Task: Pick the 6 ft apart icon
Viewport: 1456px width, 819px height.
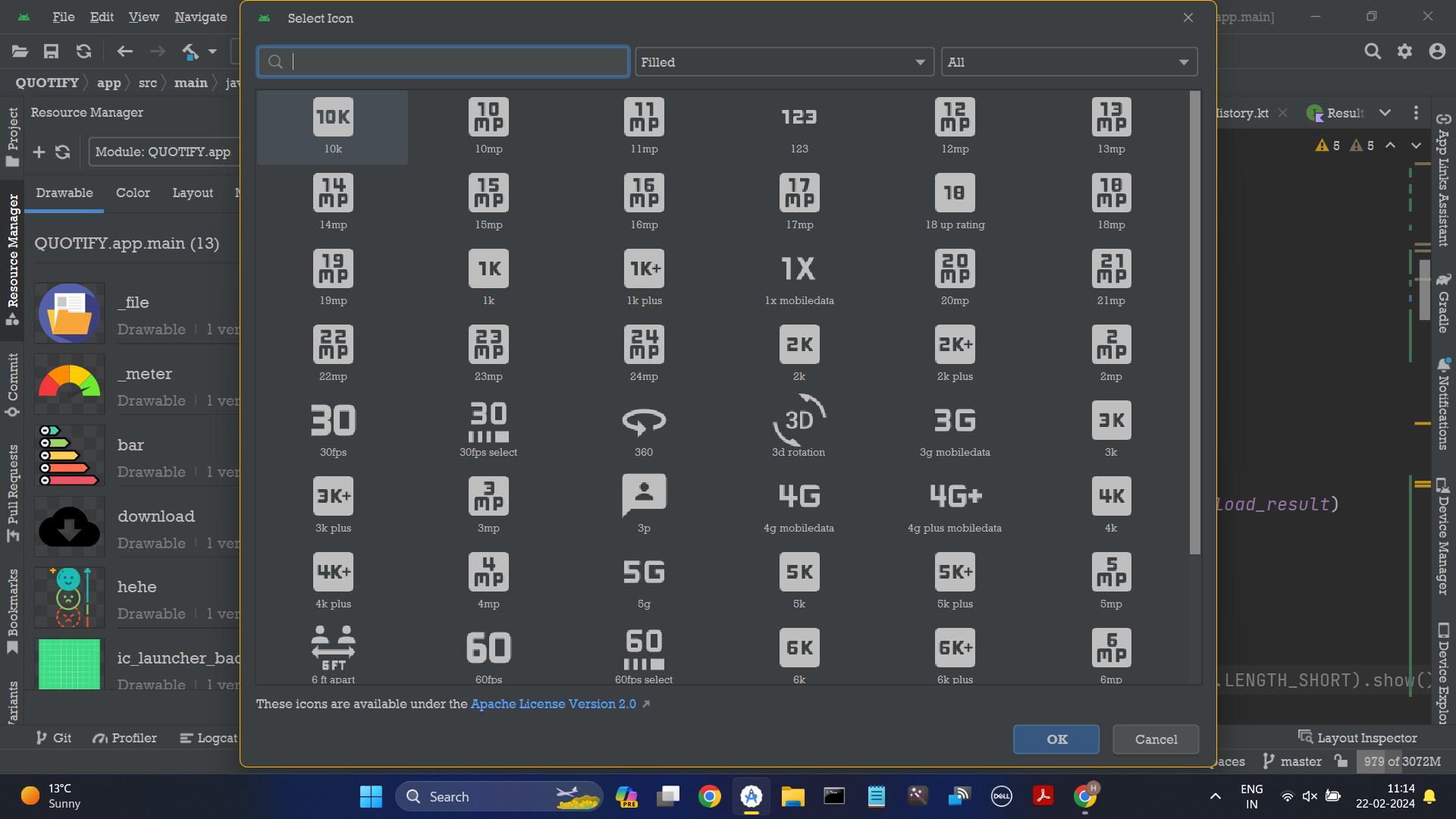Action: (333, 648)
